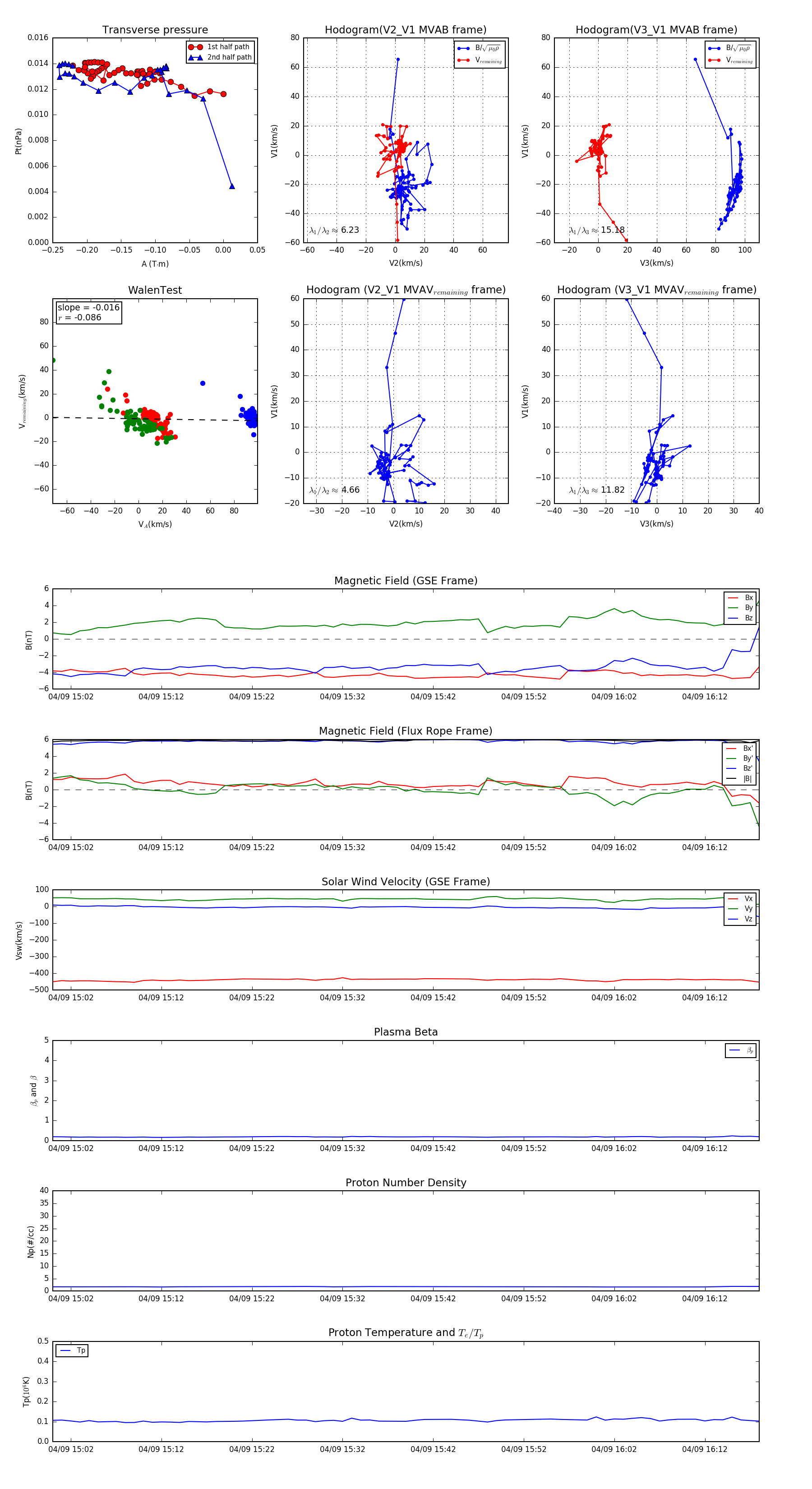Click the 'WalenTest' plot title

click(x=155, y=290)
